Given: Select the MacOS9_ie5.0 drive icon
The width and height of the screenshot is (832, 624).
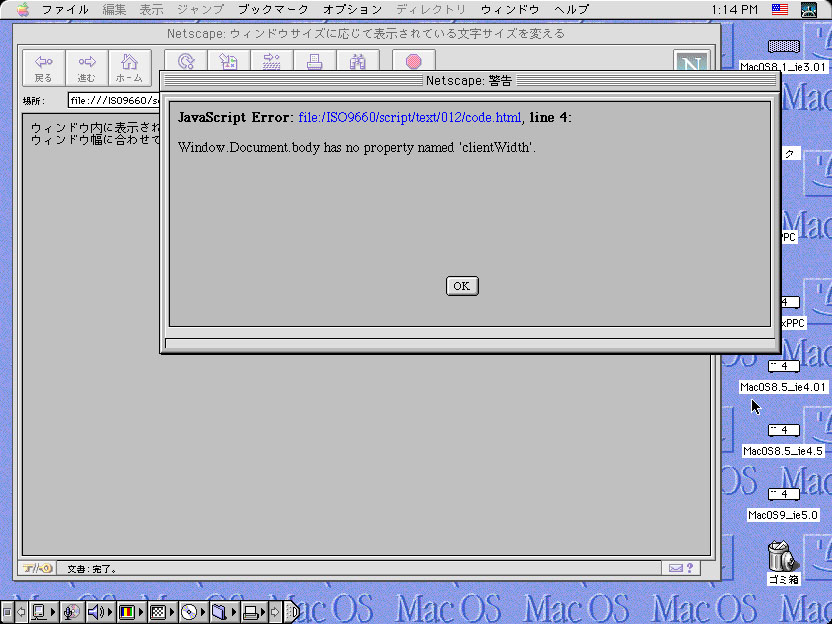Looking at the screenshot, I should click(783, 494).
